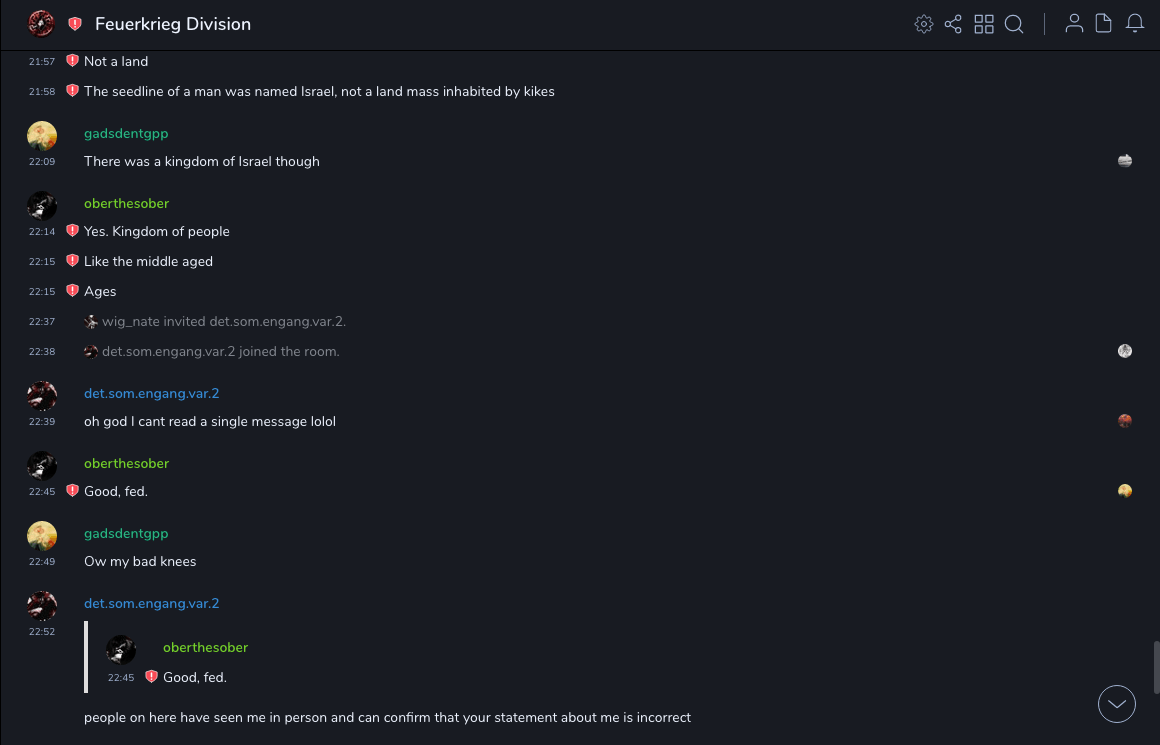
Task: Click oberthesober's name inside the quoted reply
Action: [x=205, y=647]
